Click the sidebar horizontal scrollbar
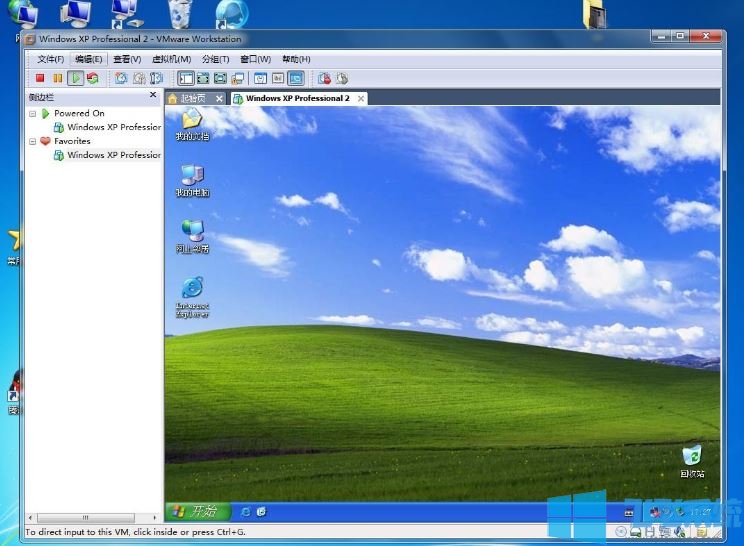Image resolution: width=744 pixels, height=546 pixels. click(90, 518)
